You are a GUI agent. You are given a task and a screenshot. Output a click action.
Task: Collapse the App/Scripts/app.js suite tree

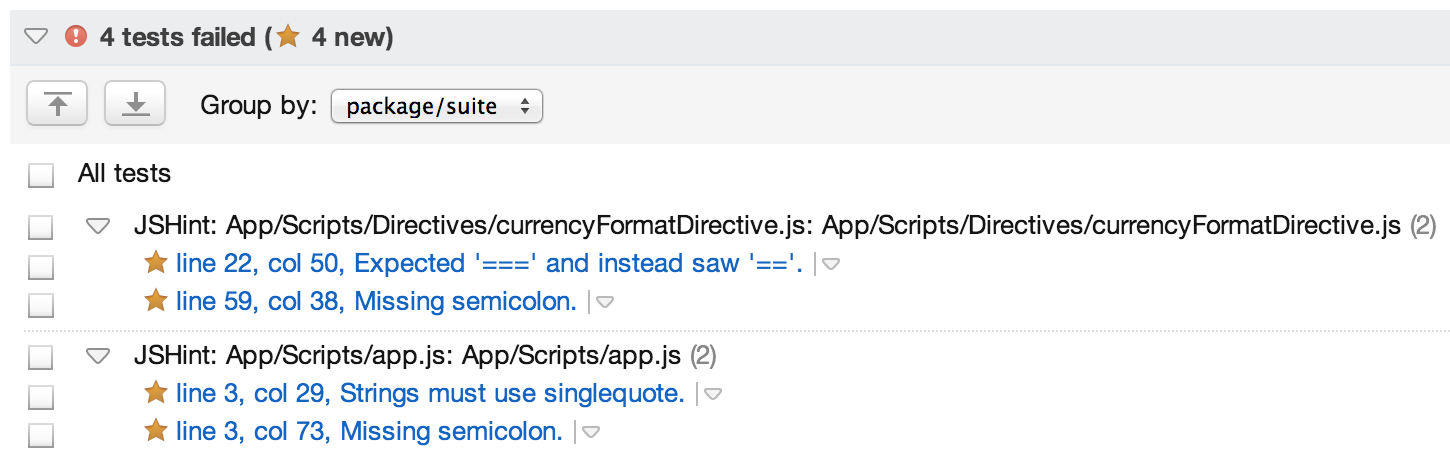coord(98,355)
